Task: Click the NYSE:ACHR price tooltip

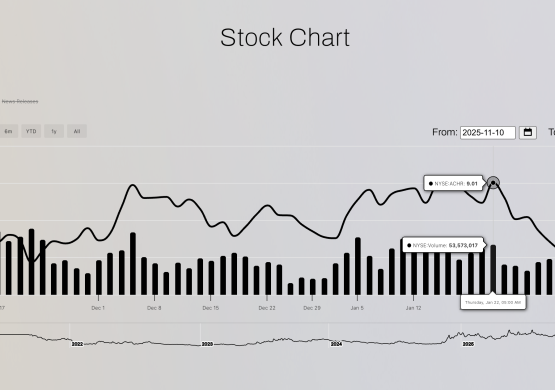Action: point(453,183)
